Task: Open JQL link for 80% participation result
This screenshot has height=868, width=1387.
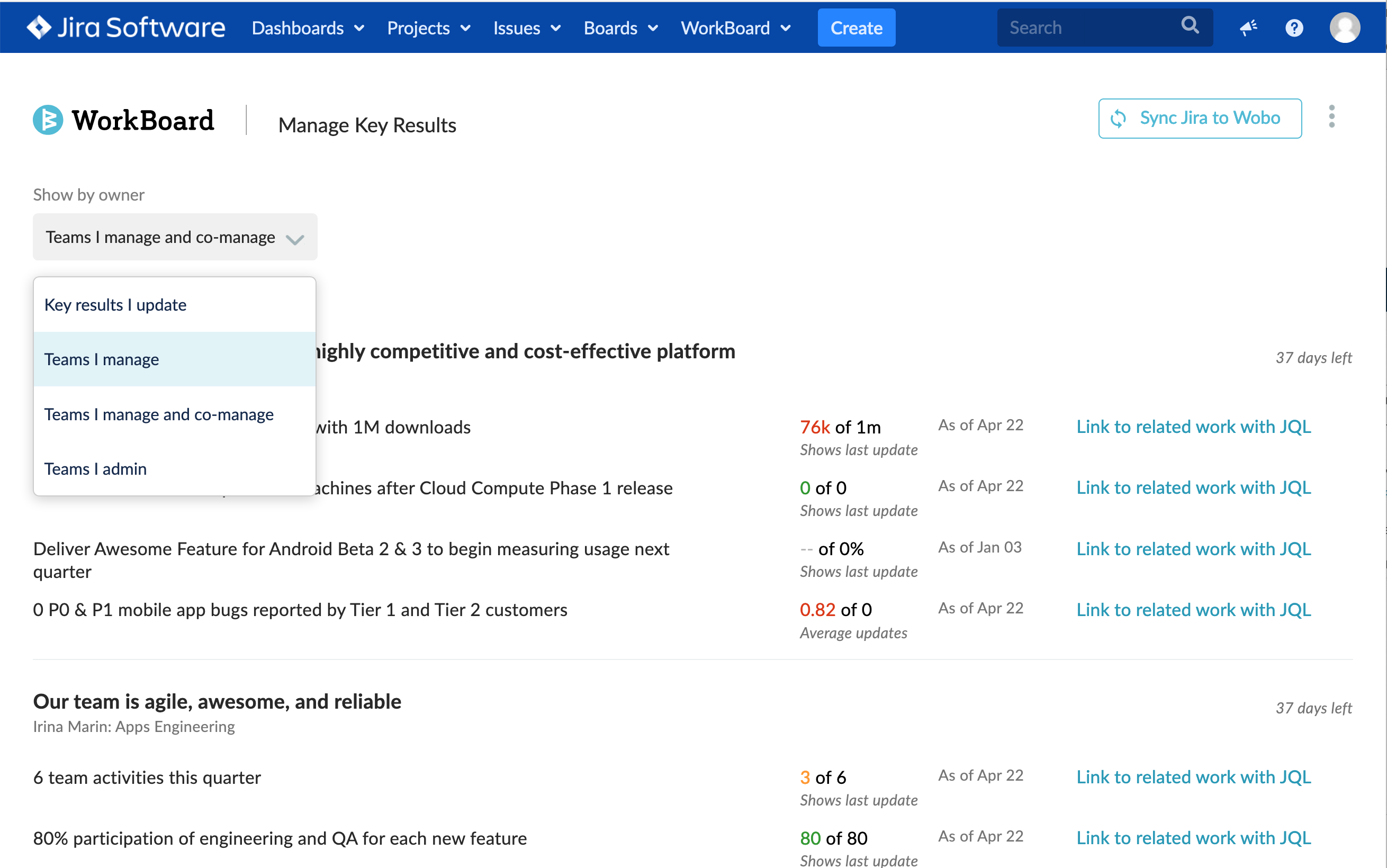Action: pos(1194,838)
